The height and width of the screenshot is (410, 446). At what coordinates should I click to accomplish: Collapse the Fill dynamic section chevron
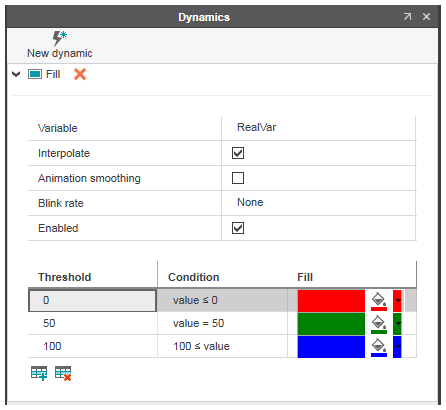[16, 74]
